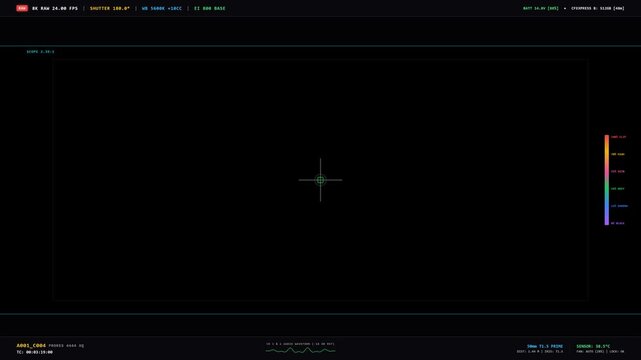This screenshot has width=641, height=360.
Task: Click the audio waveform channel label
Action: pyautogui.click(x=300, y=344)
